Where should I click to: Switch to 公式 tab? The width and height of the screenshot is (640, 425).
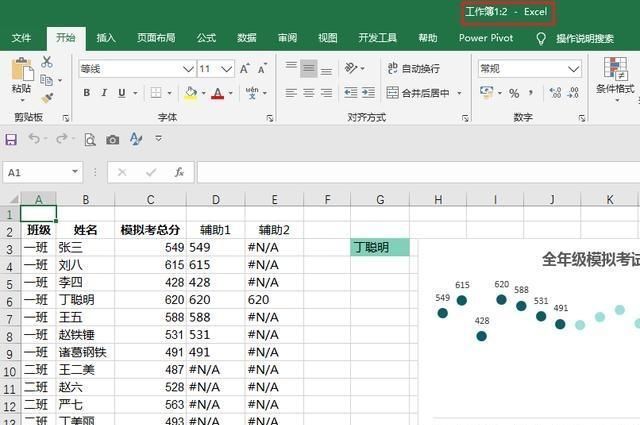[x=206, y=38]
